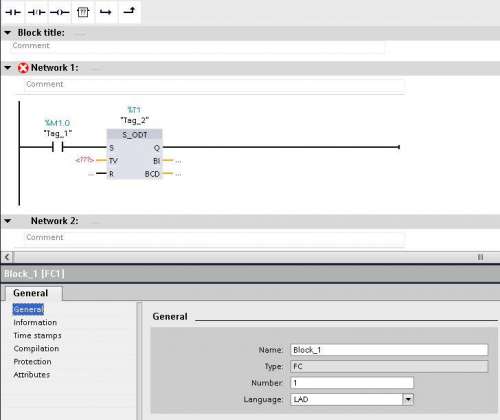Click the Network 2 comment field
Image resolution: width=500 pixels, height=420 pixels.
(x=215, y=237)
